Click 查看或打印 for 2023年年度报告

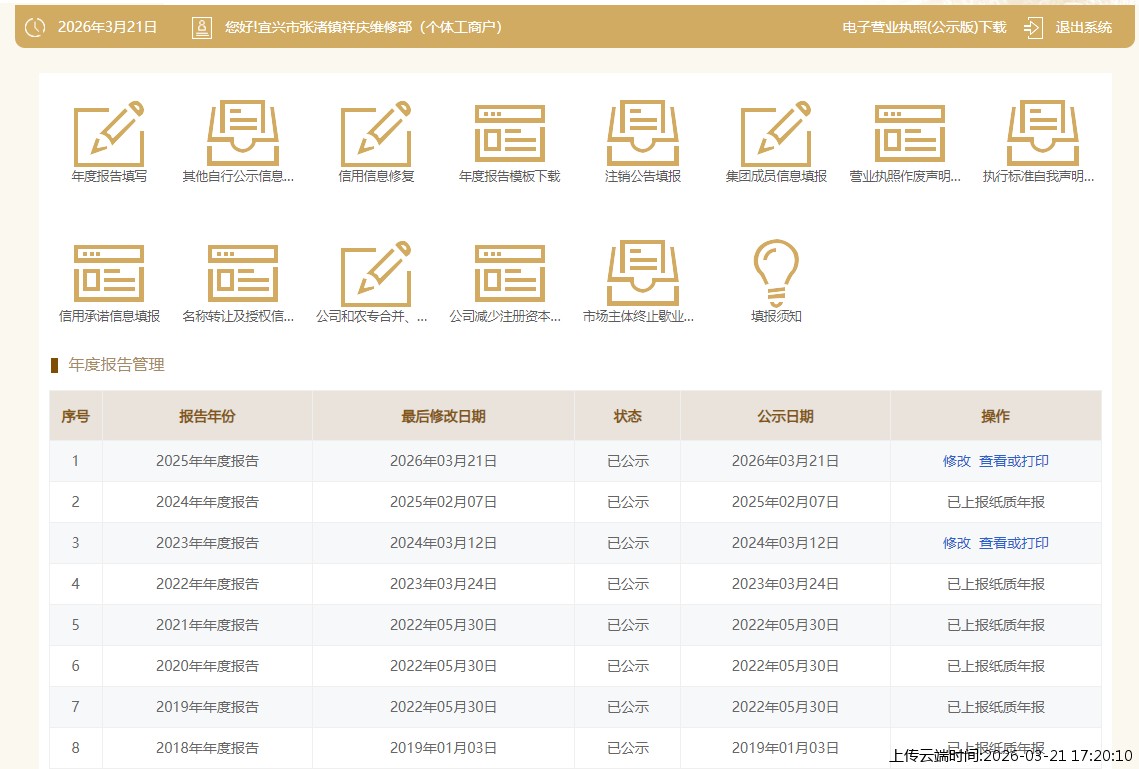click(x=1014, y=543)
